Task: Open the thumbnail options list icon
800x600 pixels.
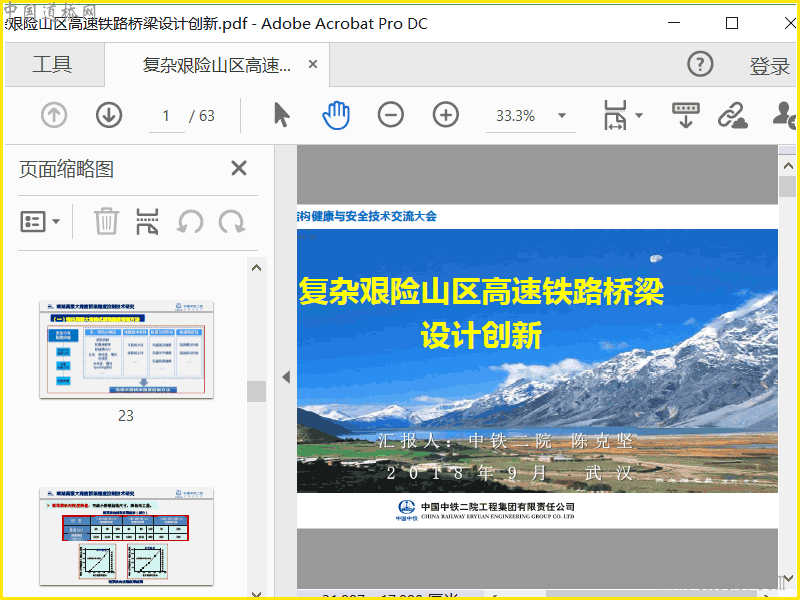Action: point(40,221)
